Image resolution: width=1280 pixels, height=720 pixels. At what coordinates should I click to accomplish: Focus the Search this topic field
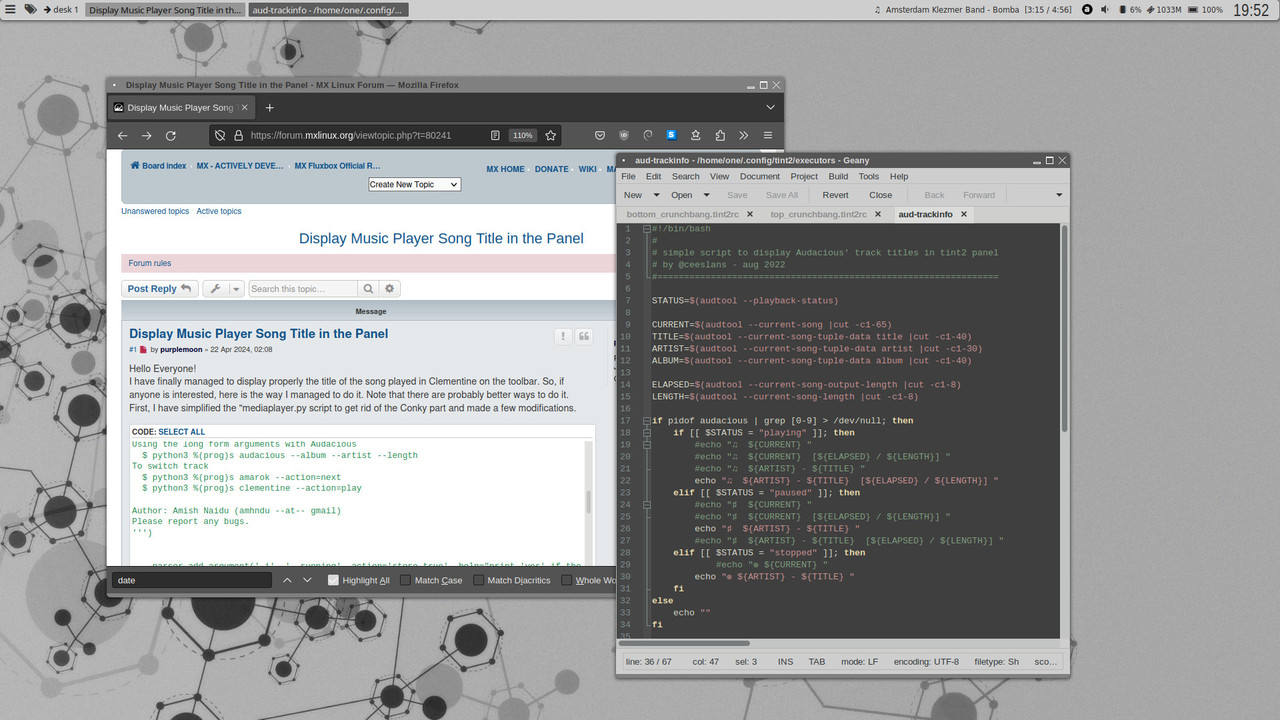click(x=303, y=289)
